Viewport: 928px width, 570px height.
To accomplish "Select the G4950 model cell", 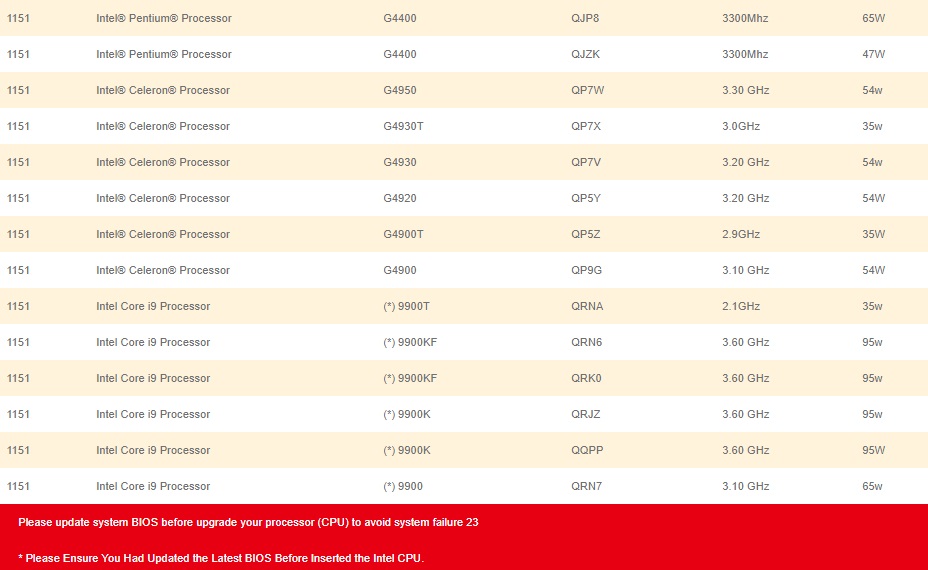I will coord(399,91).
